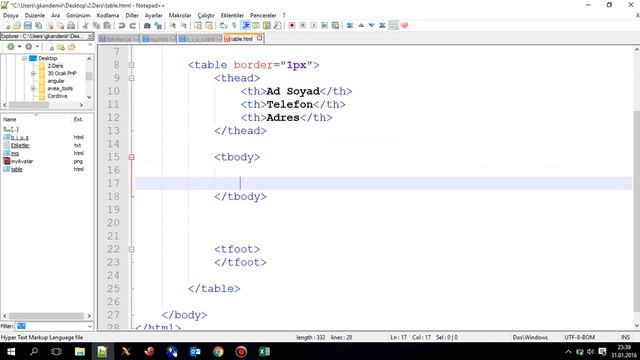
Task: Collapse the thead fold marker on line 9
Action: point(131,78)
